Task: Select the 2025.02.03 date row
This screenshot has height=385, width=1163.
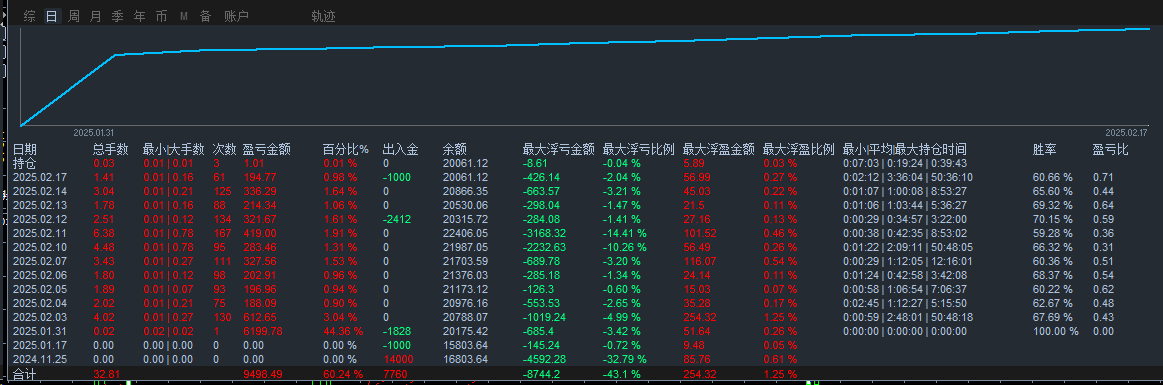Action: [x=39, y=317]
